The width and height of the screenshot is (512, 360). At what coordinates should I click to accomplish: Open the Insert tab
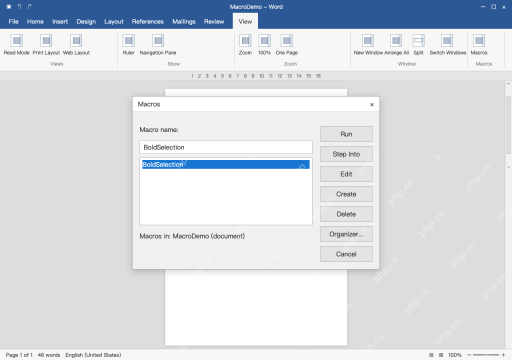(x=60, y=22)
